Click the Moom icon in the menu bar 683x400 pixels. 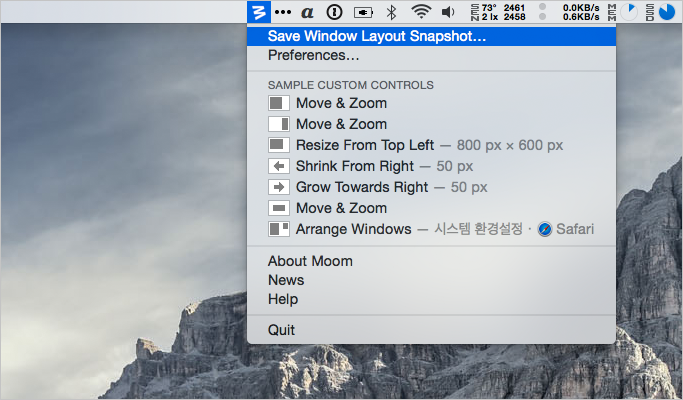(x=259, y=12)
